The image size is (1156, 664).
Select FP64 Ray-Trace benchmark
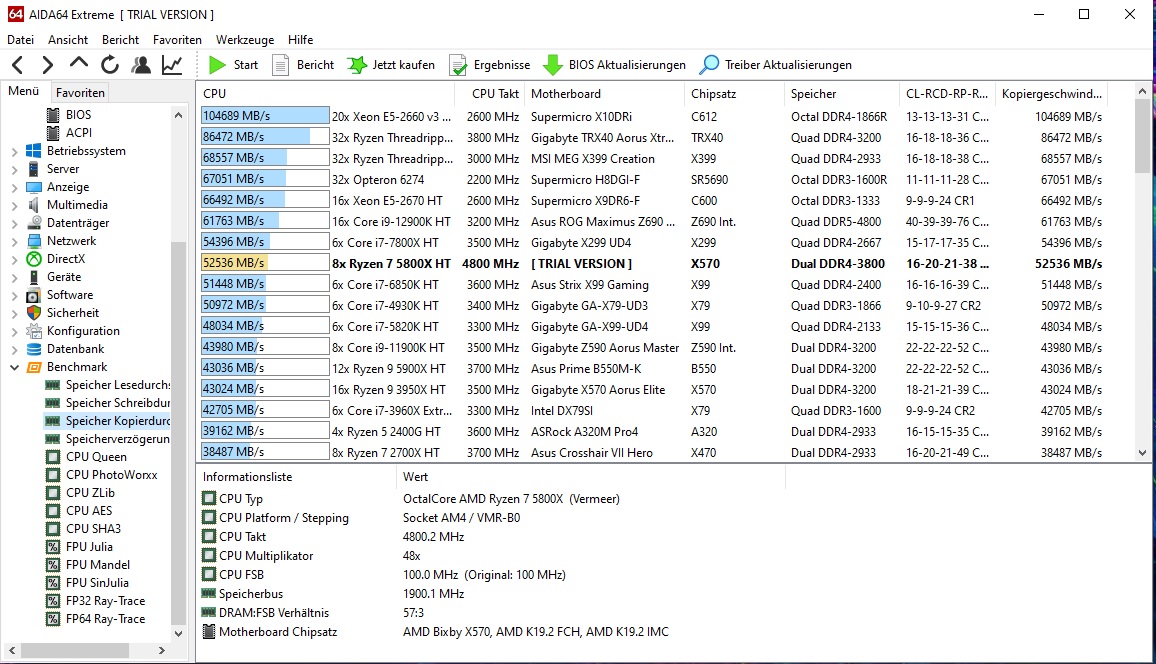coord(105,619)
